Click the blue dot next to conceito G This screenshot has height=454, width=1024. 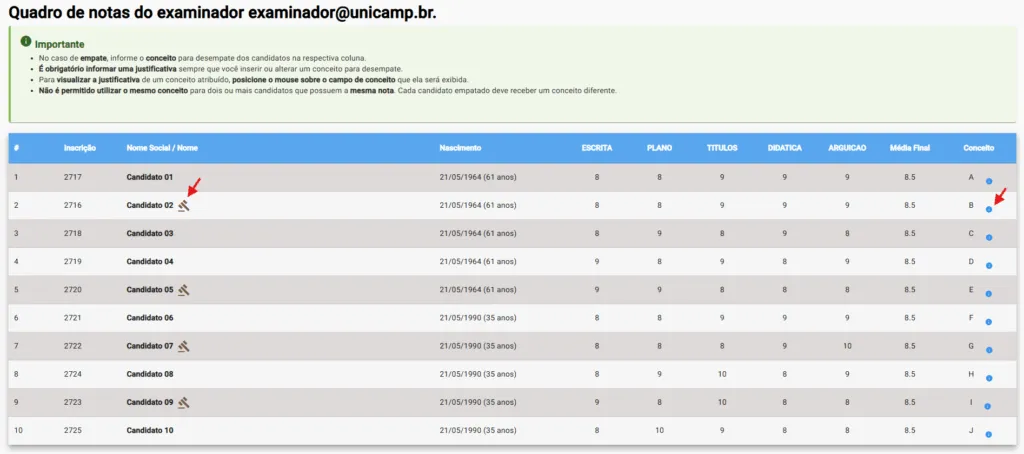(989, 350)
